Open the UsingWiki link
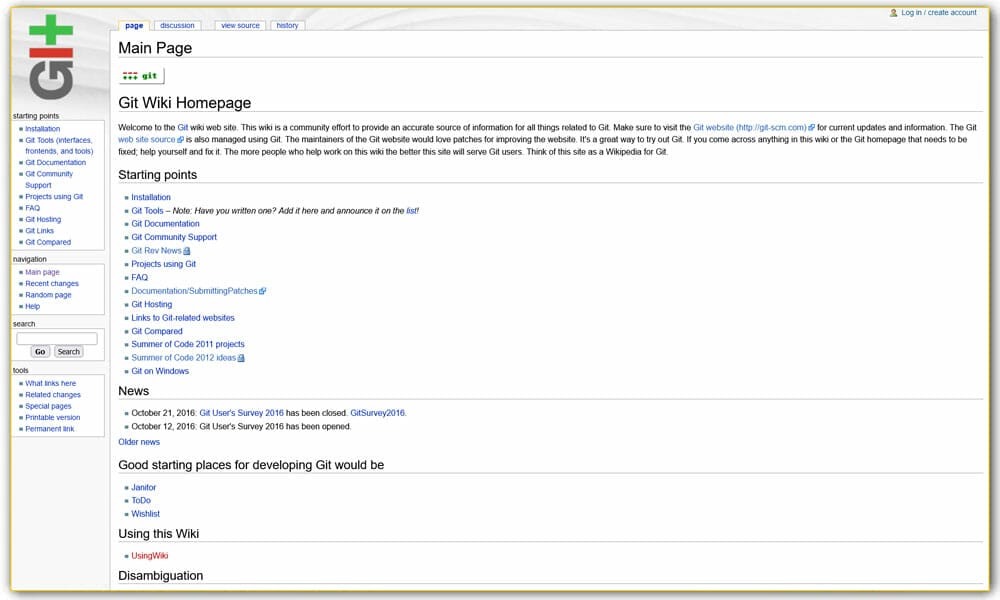The width and height of the screenshot is (1000, 600). point(148,555)
